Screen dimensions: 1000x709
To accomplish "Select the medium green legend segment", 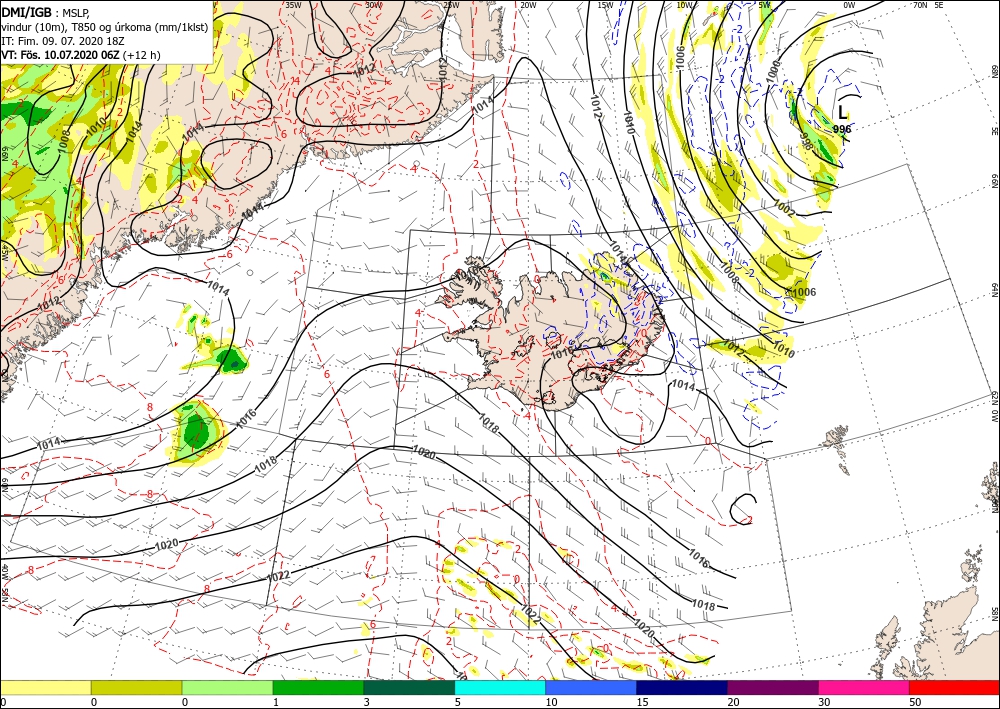I will pyautogui.click(x=318, y=687).
